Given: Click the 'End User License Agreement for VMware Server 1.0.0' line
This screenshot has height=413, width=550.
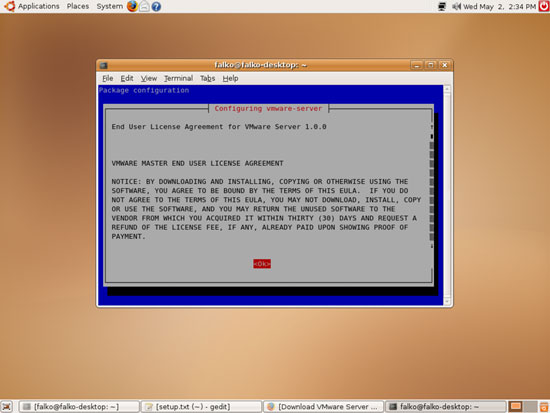Looking at the screenshot, I should (219, 127).
